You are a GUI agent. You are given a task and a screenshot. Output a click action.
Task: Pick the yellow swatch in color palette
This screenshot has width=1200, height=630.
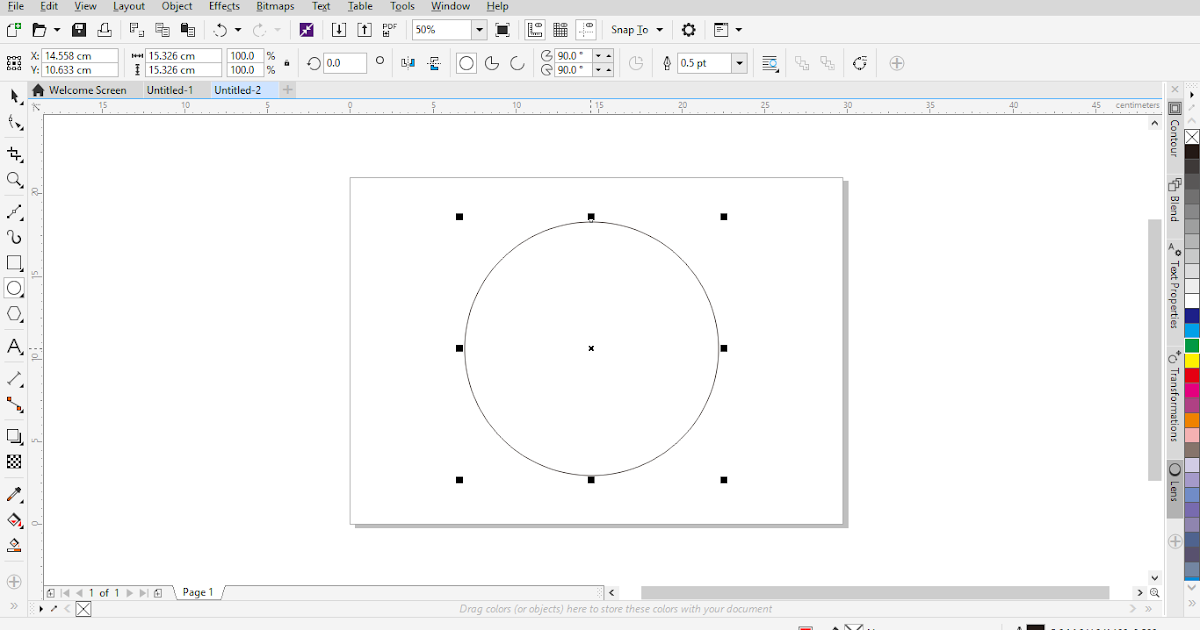point(1192,359)
